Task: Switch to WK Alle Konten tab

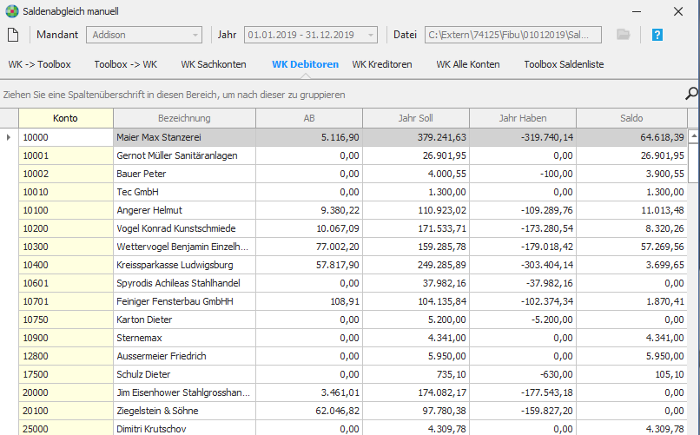Action: click(468, 64)
